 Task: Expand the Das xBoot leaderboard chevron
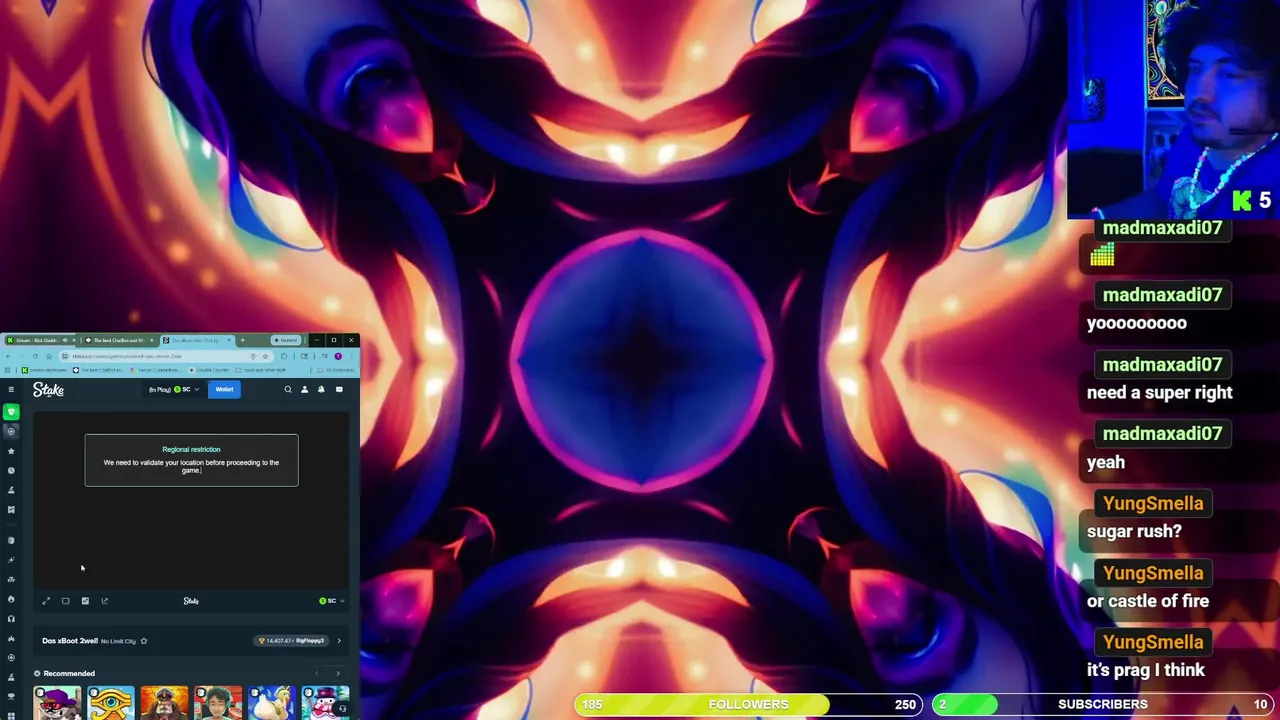click(339, 641)
